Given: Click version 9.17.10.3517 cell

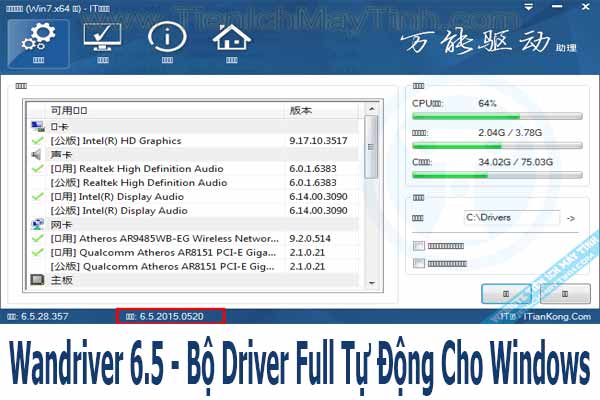Looking at the screenshot, I should 318,140.
